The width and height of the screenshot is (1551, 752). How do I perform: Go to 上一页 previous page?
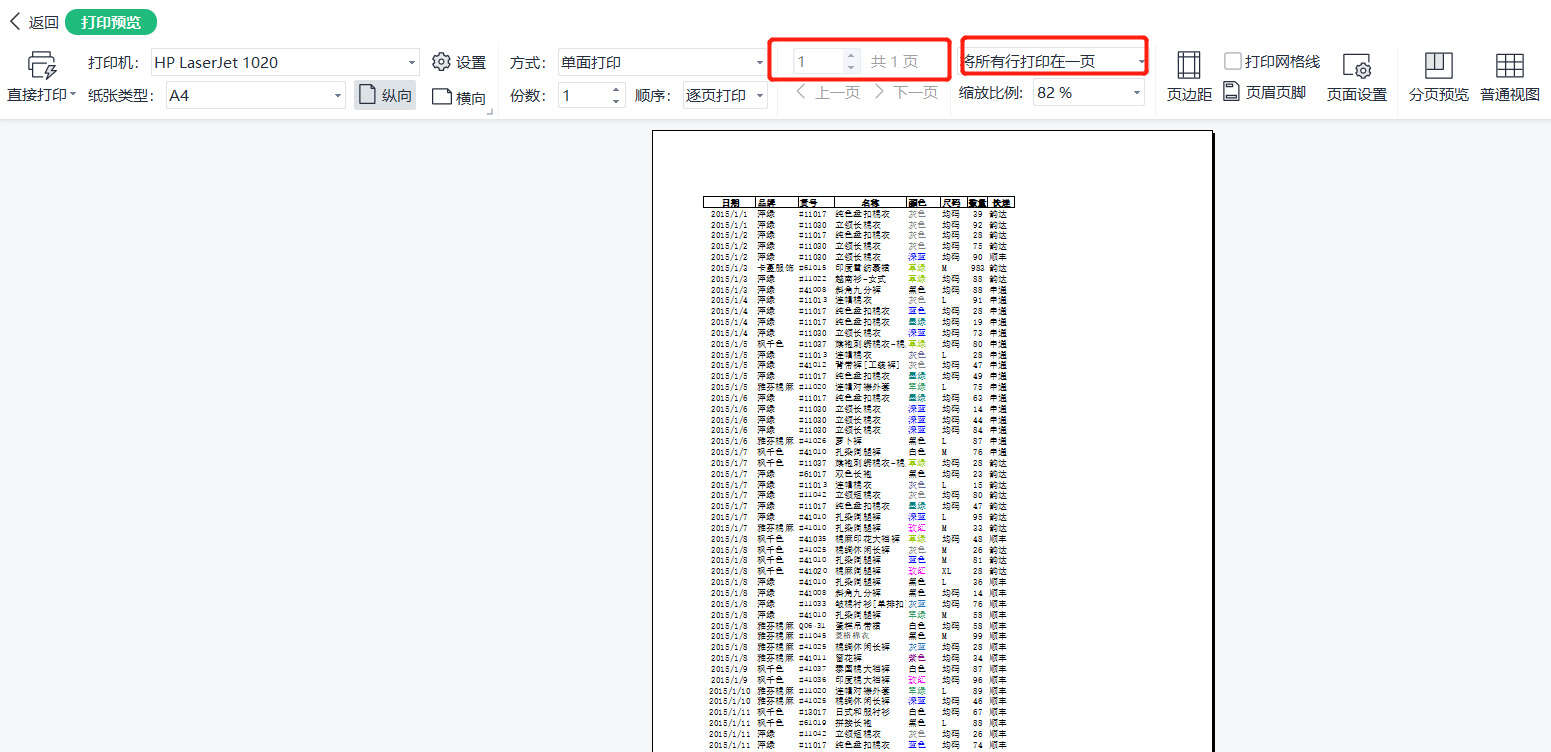(828, 92)
